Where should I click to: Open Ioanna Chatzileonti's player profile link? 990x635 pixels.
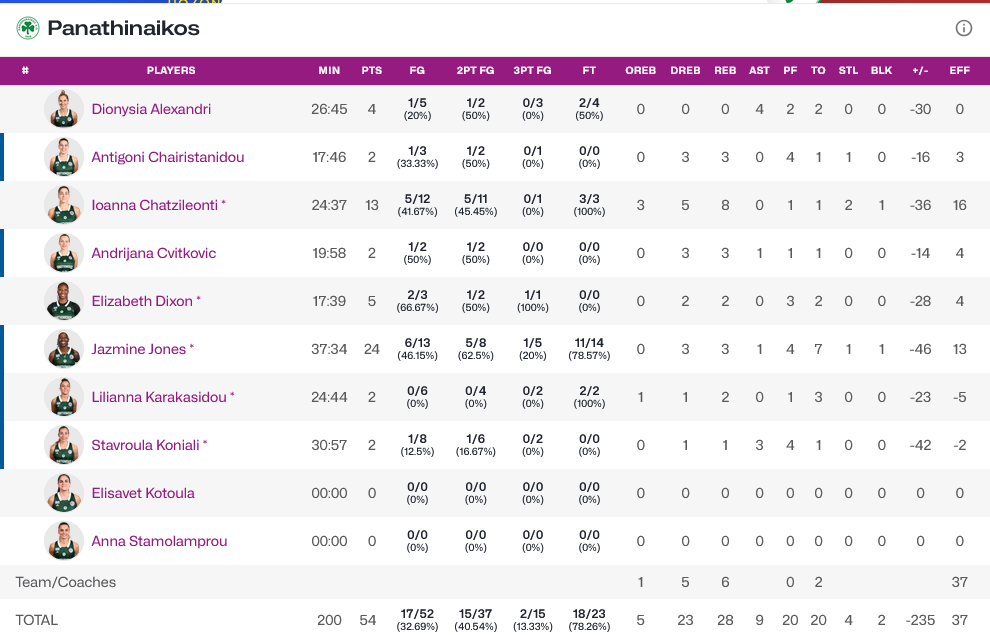[155, 205]
